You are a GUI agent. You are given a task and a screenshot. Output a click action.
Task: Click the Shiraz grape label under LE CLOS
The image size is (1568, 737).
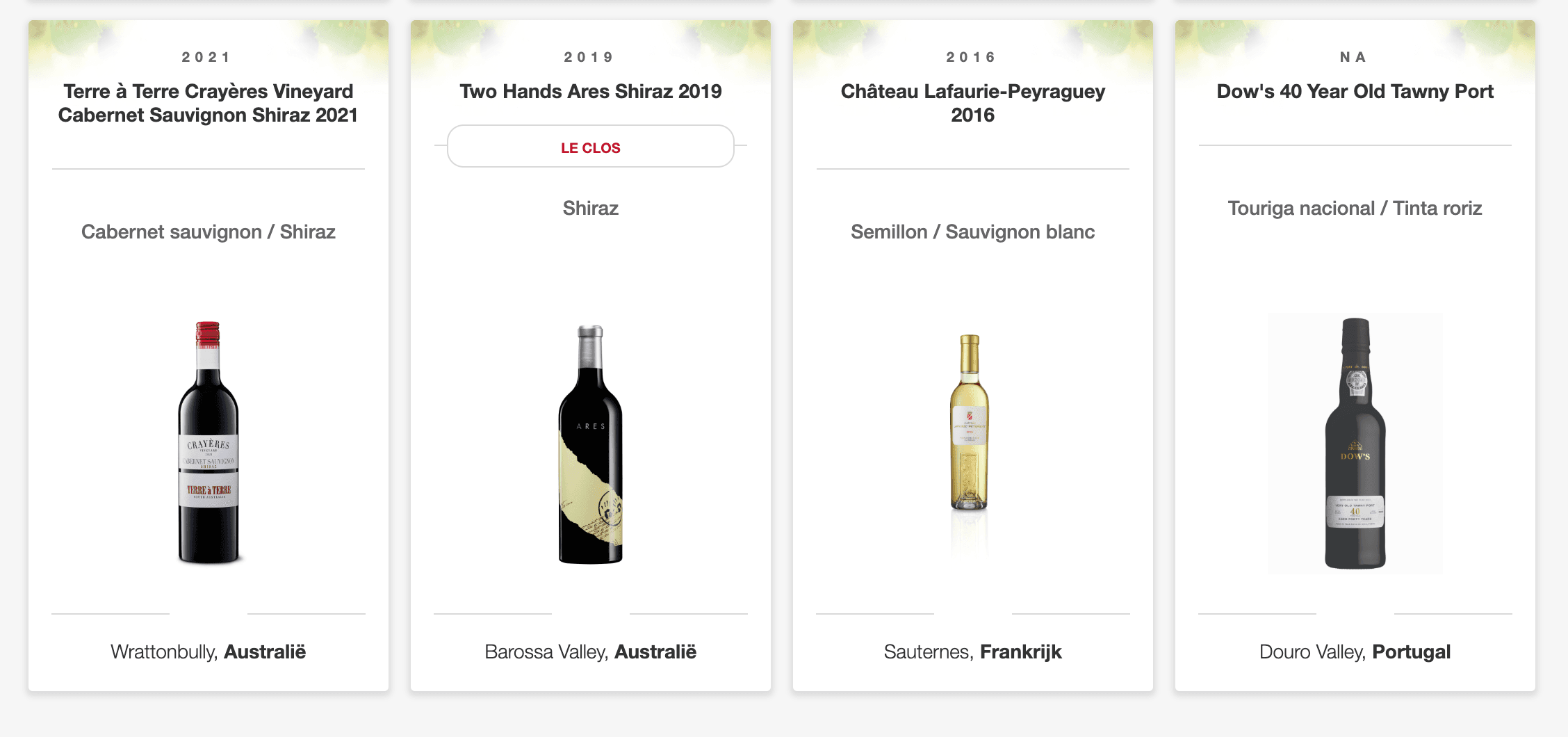(x=591, y=208)
